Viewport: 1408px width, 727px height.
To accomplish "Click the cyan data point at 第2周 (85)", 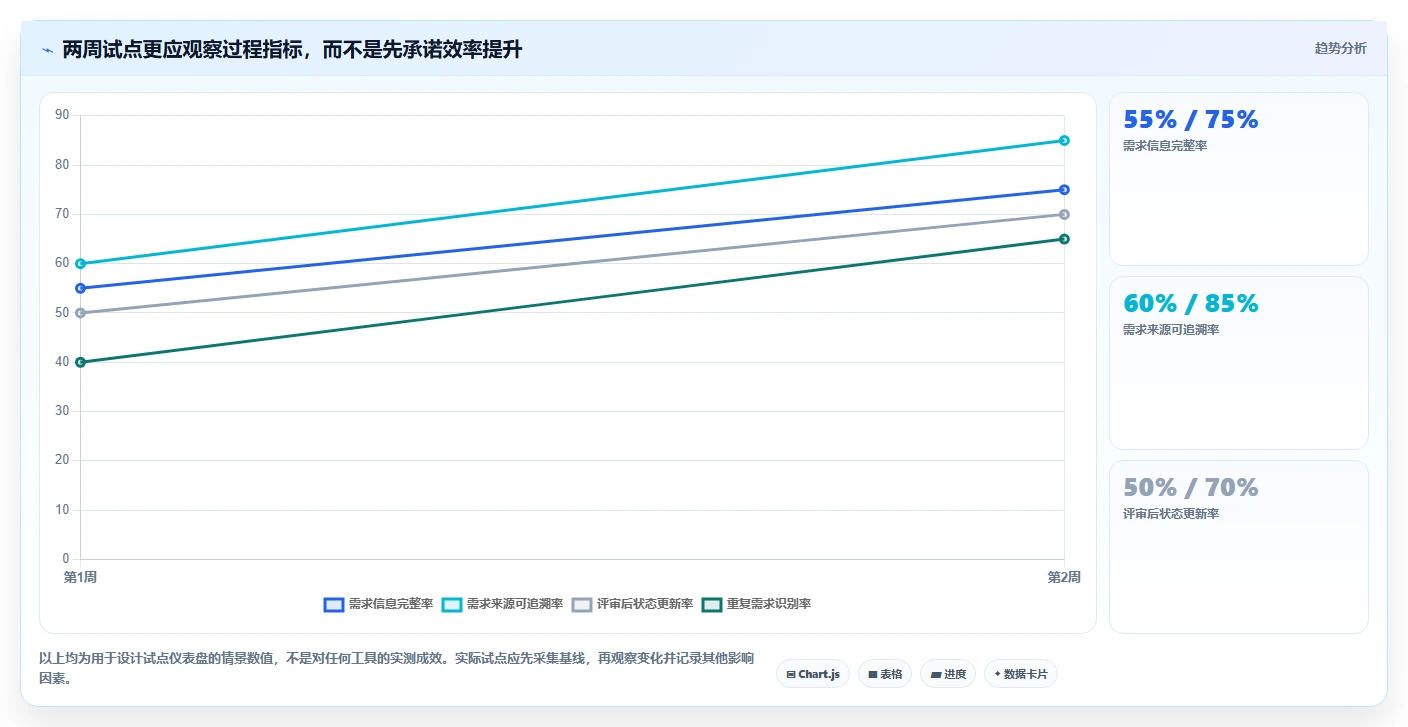I will pyautogui.click(x=1064, y=140).
